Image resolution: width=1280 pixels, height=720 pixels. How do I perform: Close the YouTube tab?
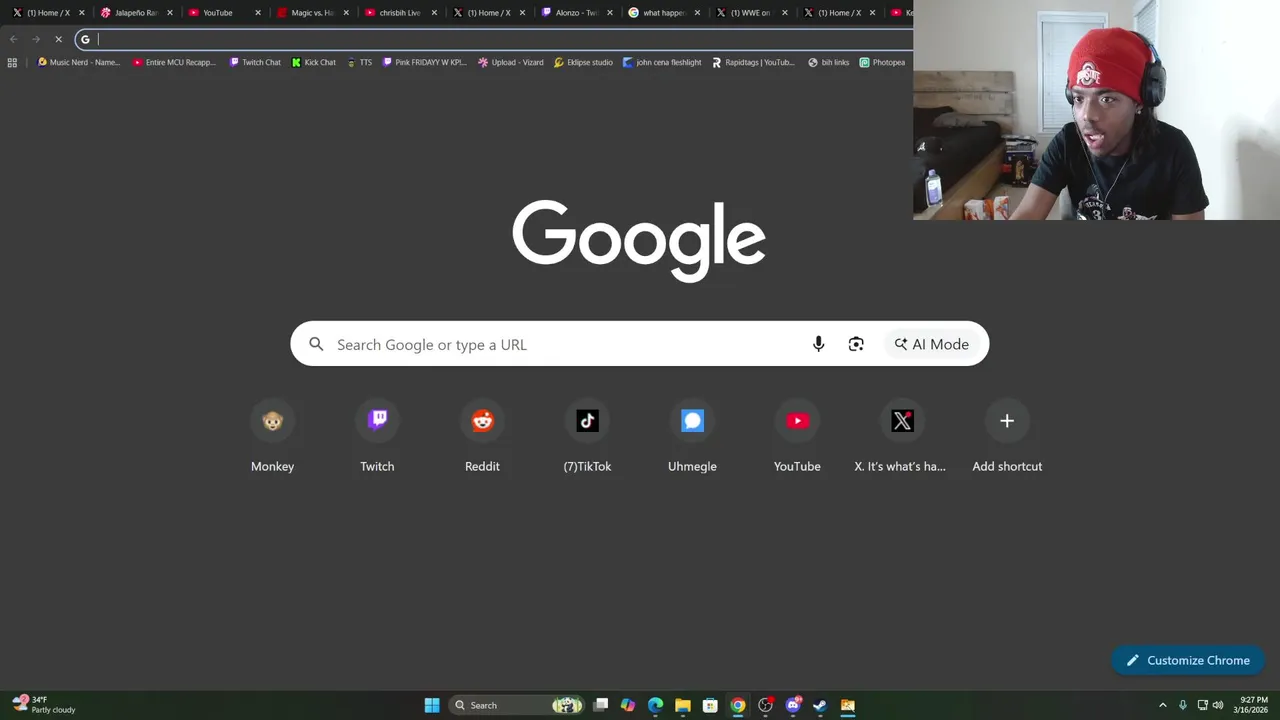[x=258, y=13]
